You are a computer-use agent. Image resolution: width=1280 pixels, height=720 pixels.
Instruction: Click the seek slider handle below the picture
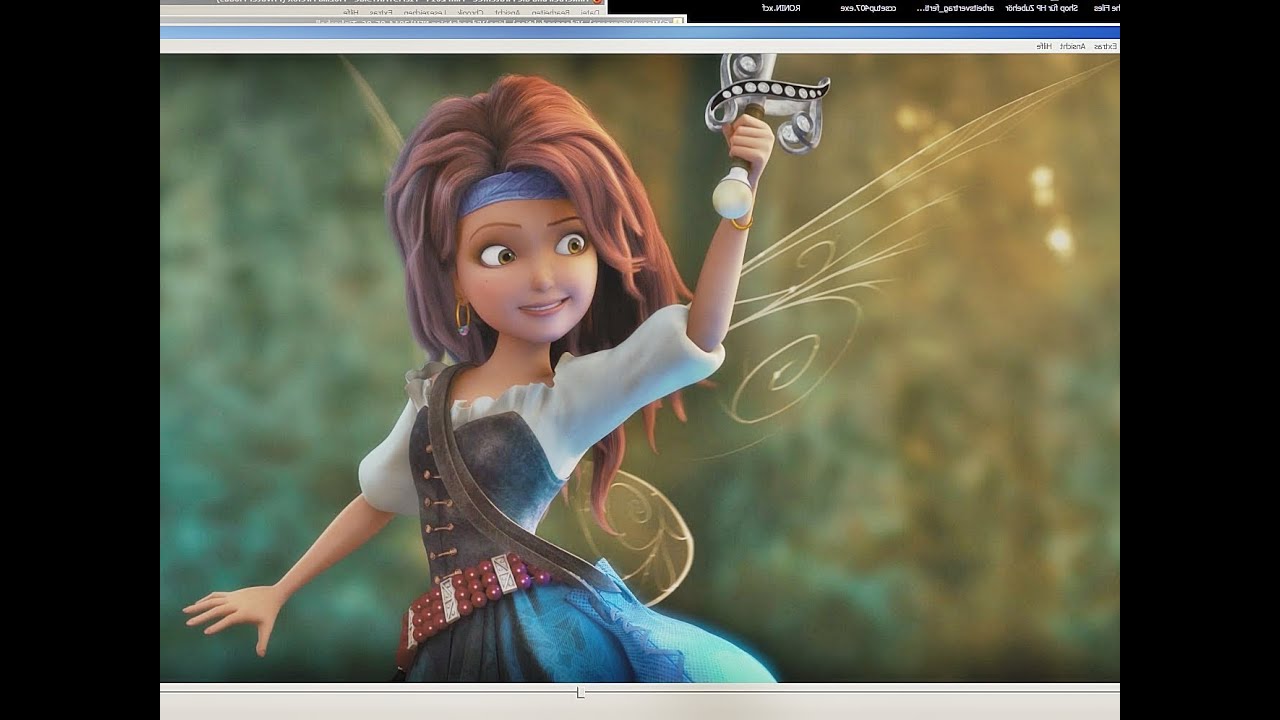pyautogui.click(x=581, y=692)
